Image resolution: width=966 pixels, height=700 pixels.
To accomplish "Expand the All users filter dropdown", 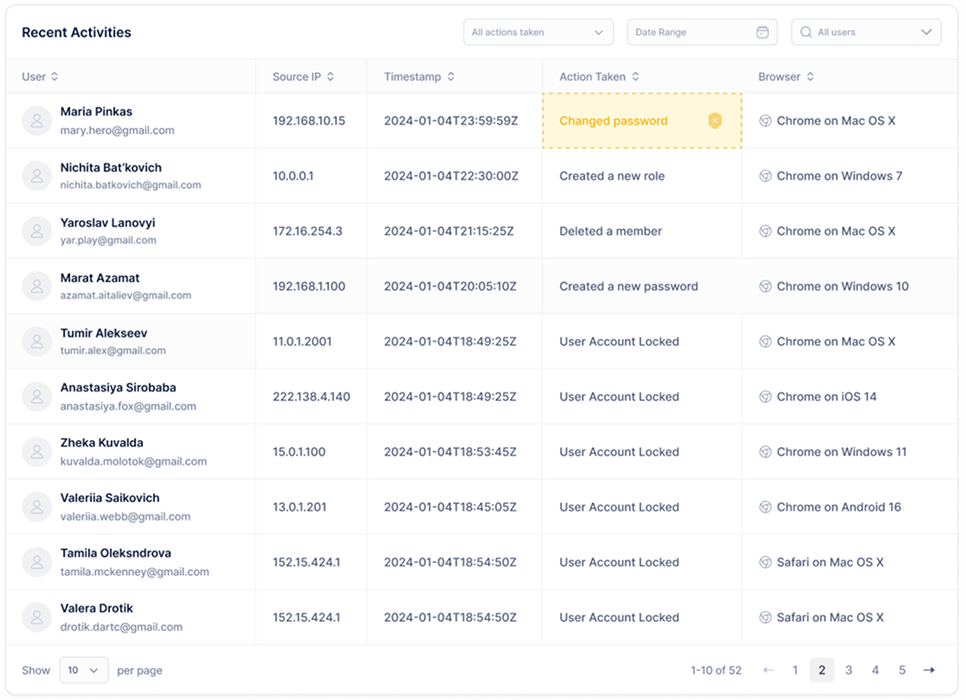I will click(x=866, y=32).
